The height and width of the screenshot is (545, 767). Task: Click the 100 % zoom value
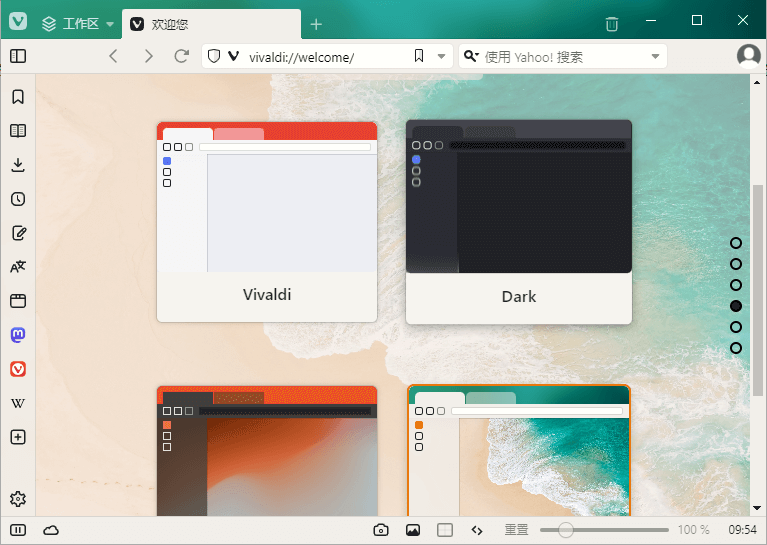(x=693, y=530)
